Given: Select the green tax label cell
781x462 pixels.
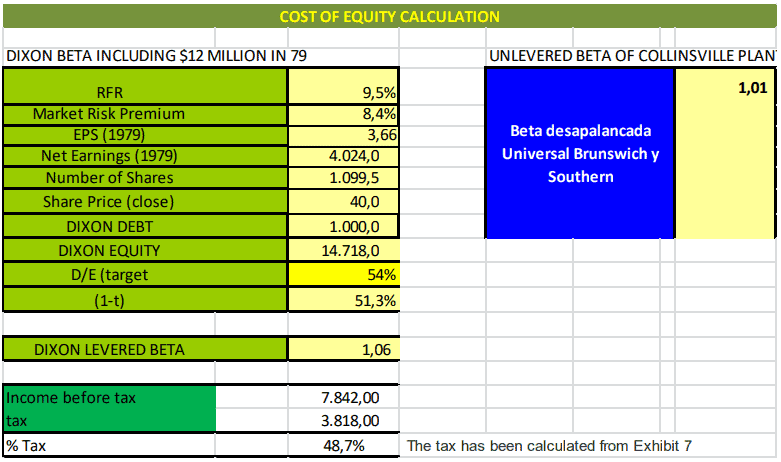Looking at the screenshot, I should (x=110, y=421).
